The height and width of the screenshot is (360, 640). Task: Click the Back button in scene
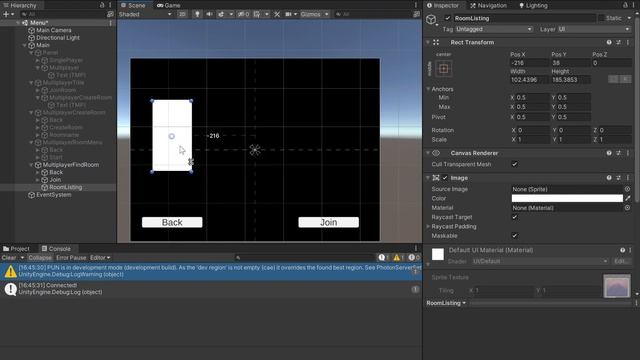172,222
